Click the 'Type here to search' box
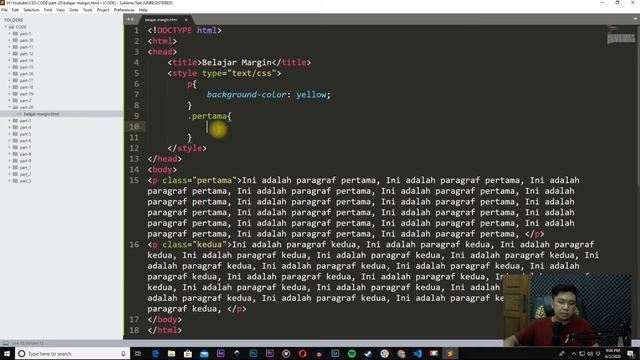Screen dimensions: 640x360 [x=72, y=353]
